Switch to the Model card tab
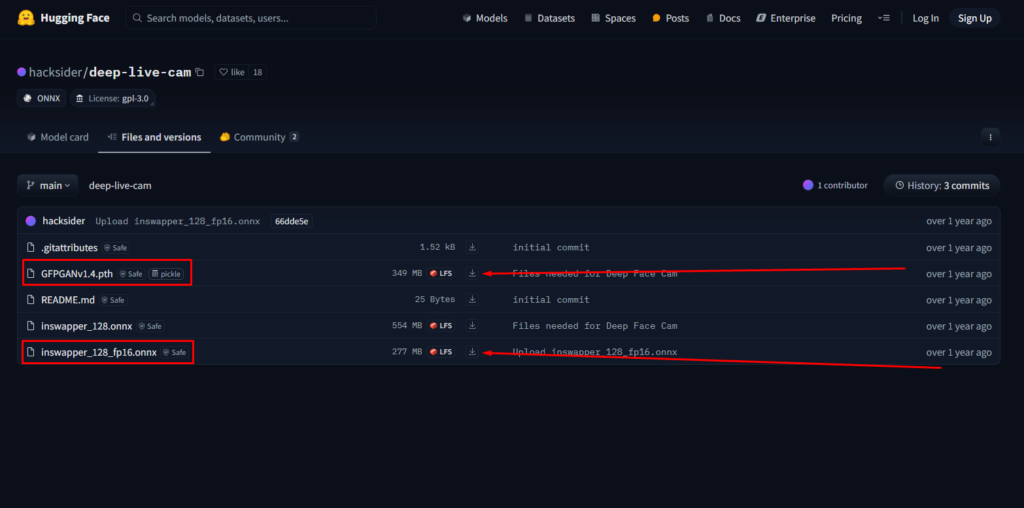The image size is (1024, 508). pyautogui.click(x=57, y=137)
